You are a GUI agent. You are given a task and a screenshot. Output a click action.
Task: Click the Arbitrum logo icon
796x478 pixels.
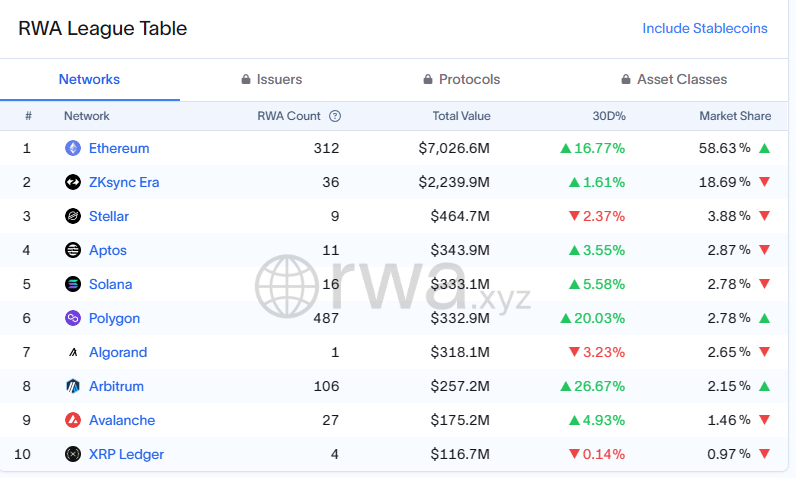tap(73, 386)
